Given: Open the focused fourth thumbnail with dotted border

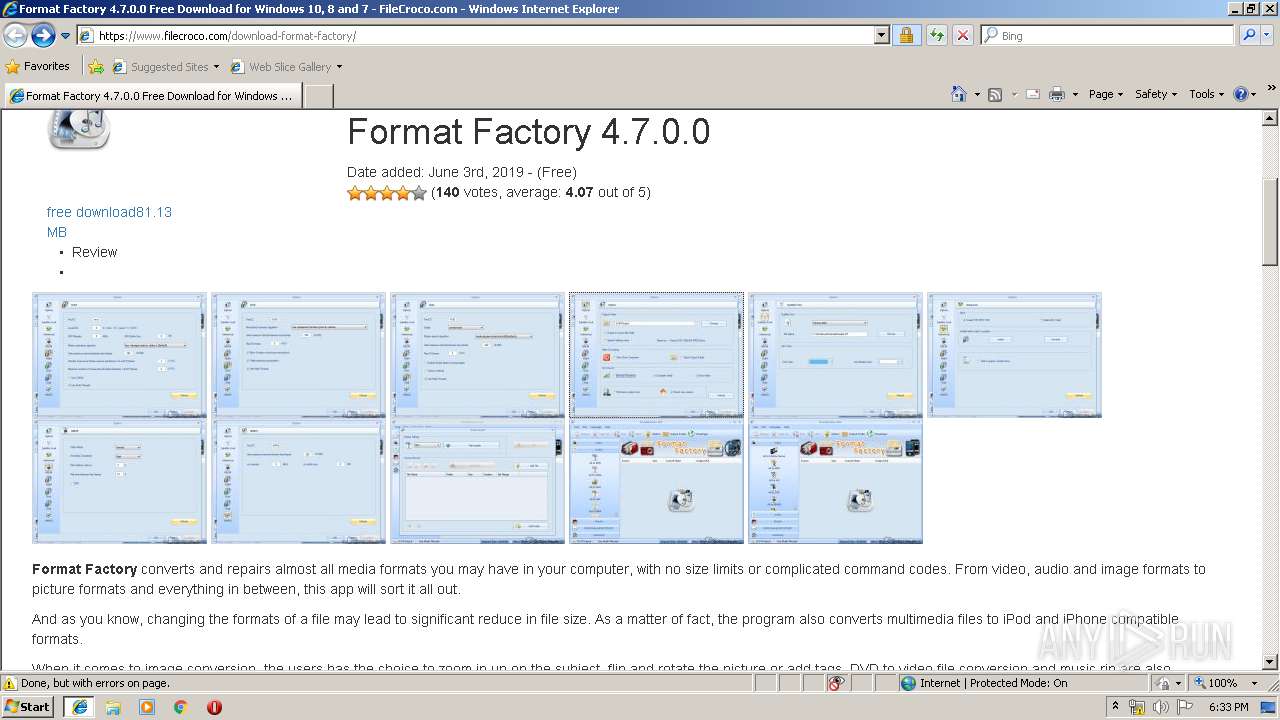Looking at the screenshot, I should pos(656,355).
